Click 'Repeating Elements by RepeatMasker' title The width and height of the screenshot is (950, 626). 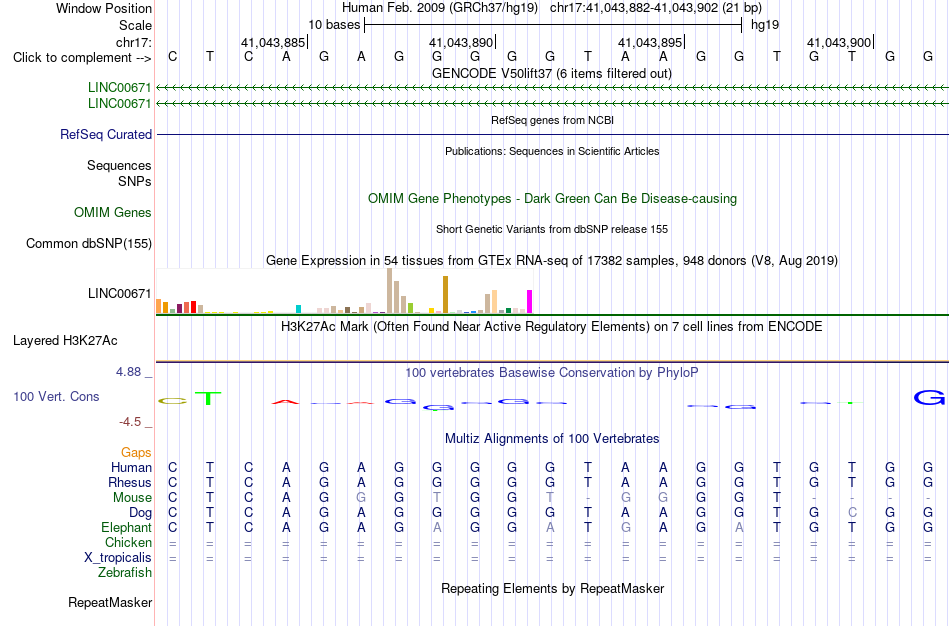[x=553, y=588]
